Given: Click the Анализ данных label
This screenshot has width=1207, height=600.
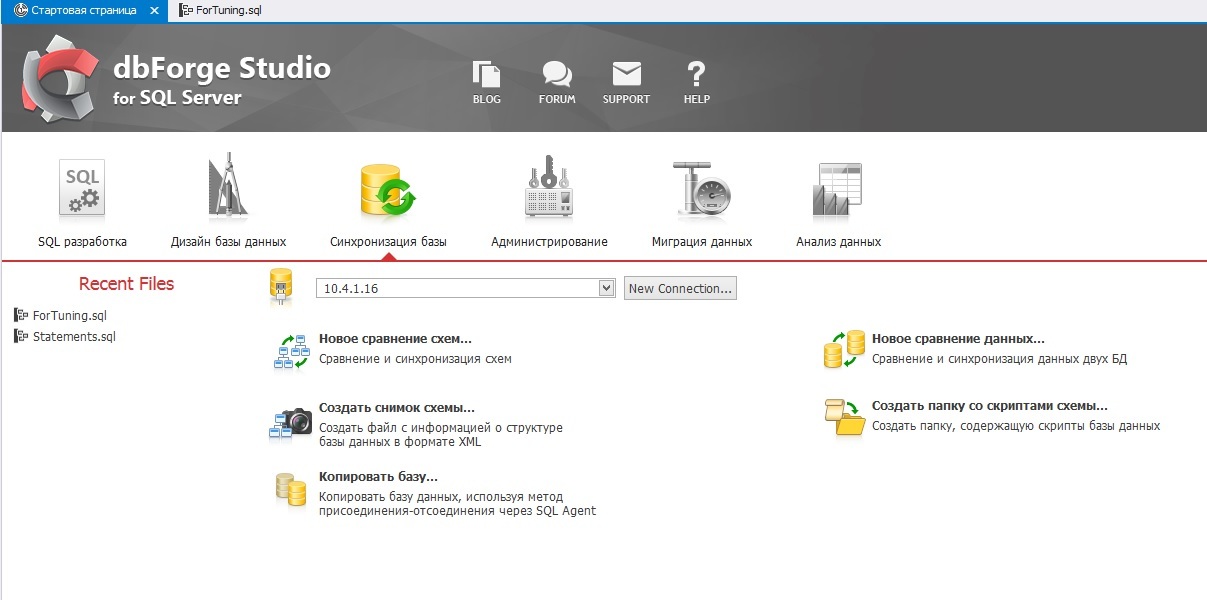Looking at the screenshot, I should coord(838,242).
